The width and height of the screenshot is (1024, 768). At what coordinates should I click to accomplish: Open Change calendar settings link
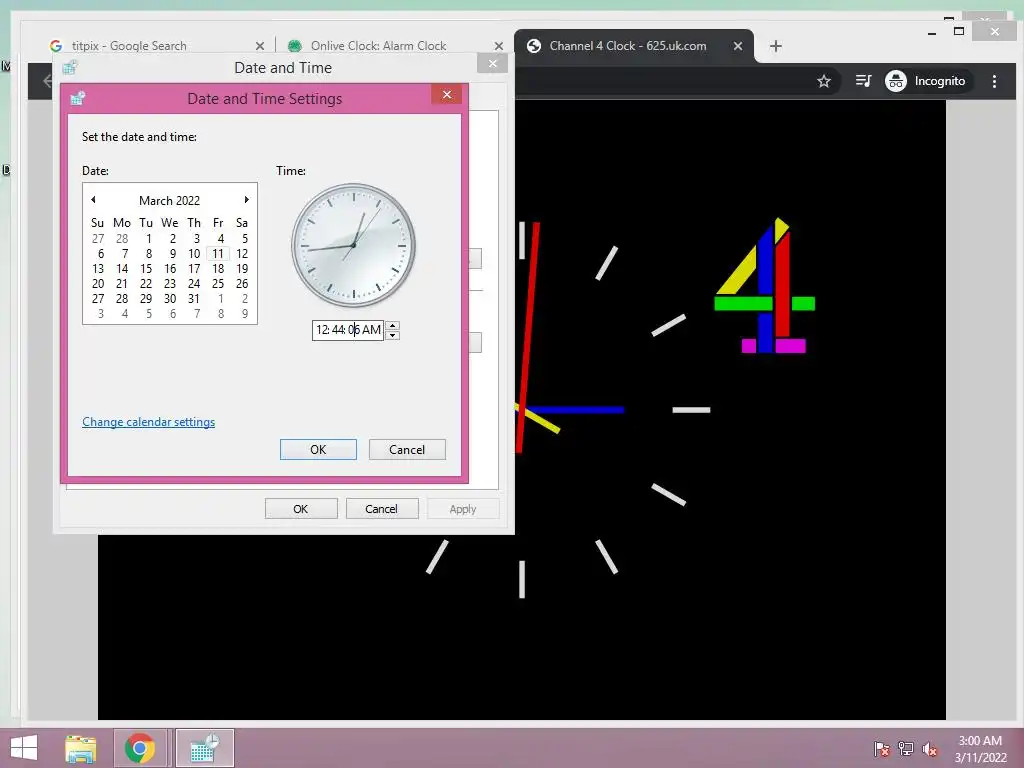(148, 422)
